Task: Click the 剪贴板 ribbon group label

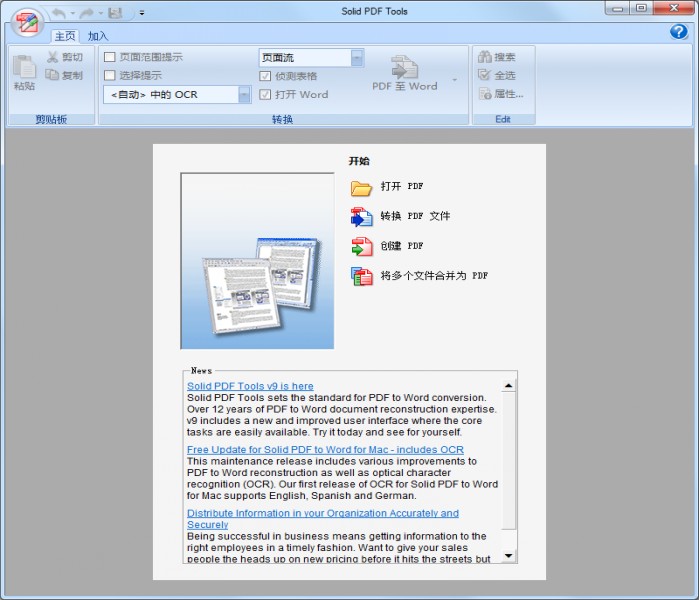Action: click(51, 119)
